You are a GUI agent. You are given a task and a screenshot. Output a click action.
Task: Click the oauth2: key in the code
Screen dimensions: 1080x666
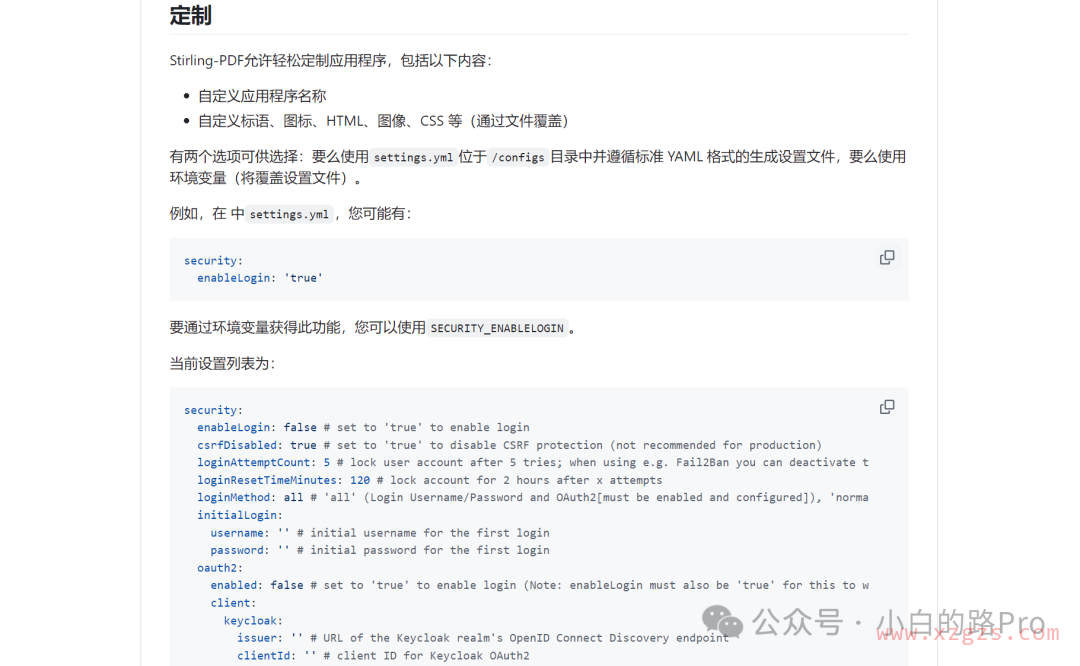(220, 568)
